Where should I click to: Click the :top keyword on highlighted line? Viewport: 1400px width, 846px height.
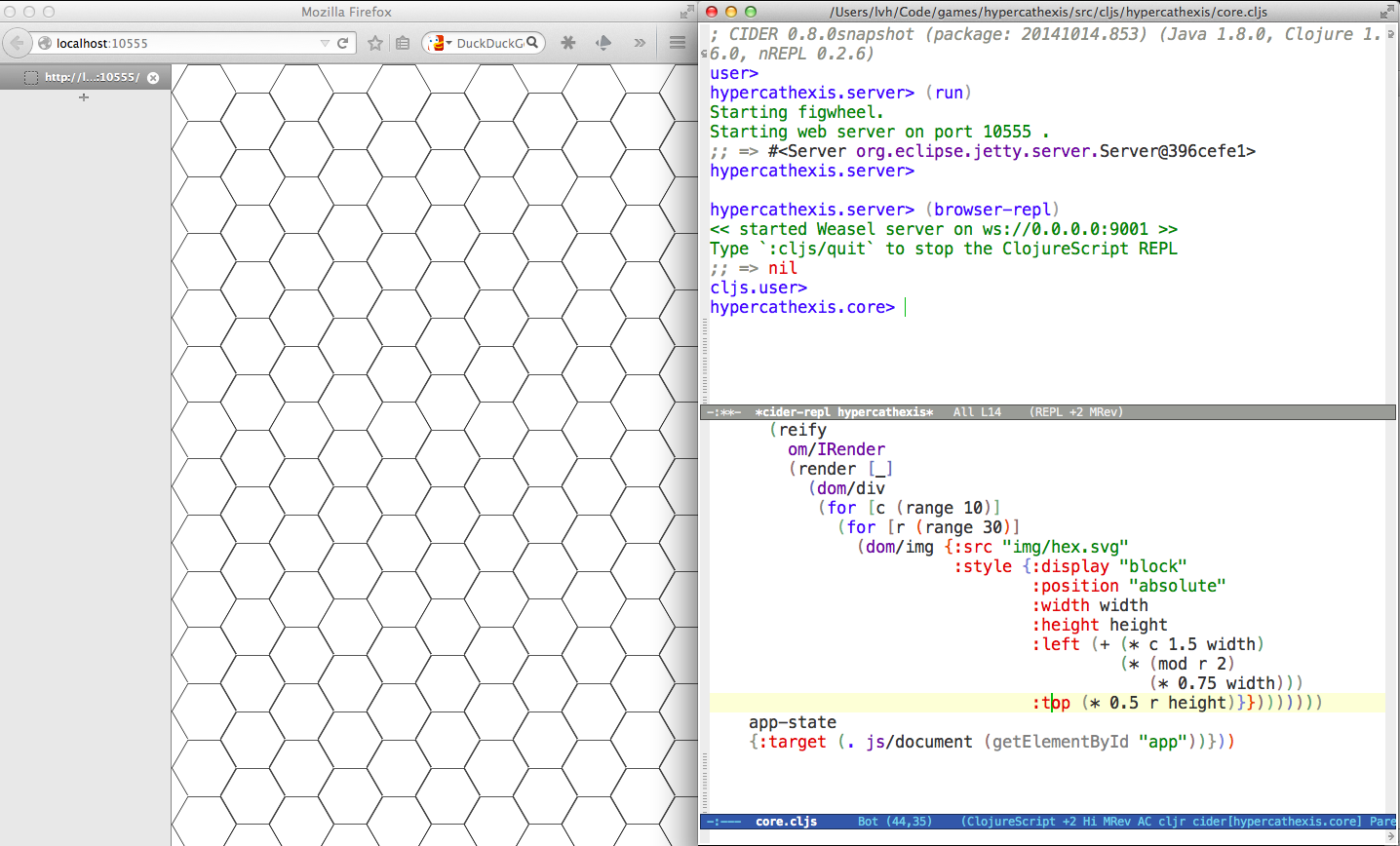(1051, 703)
